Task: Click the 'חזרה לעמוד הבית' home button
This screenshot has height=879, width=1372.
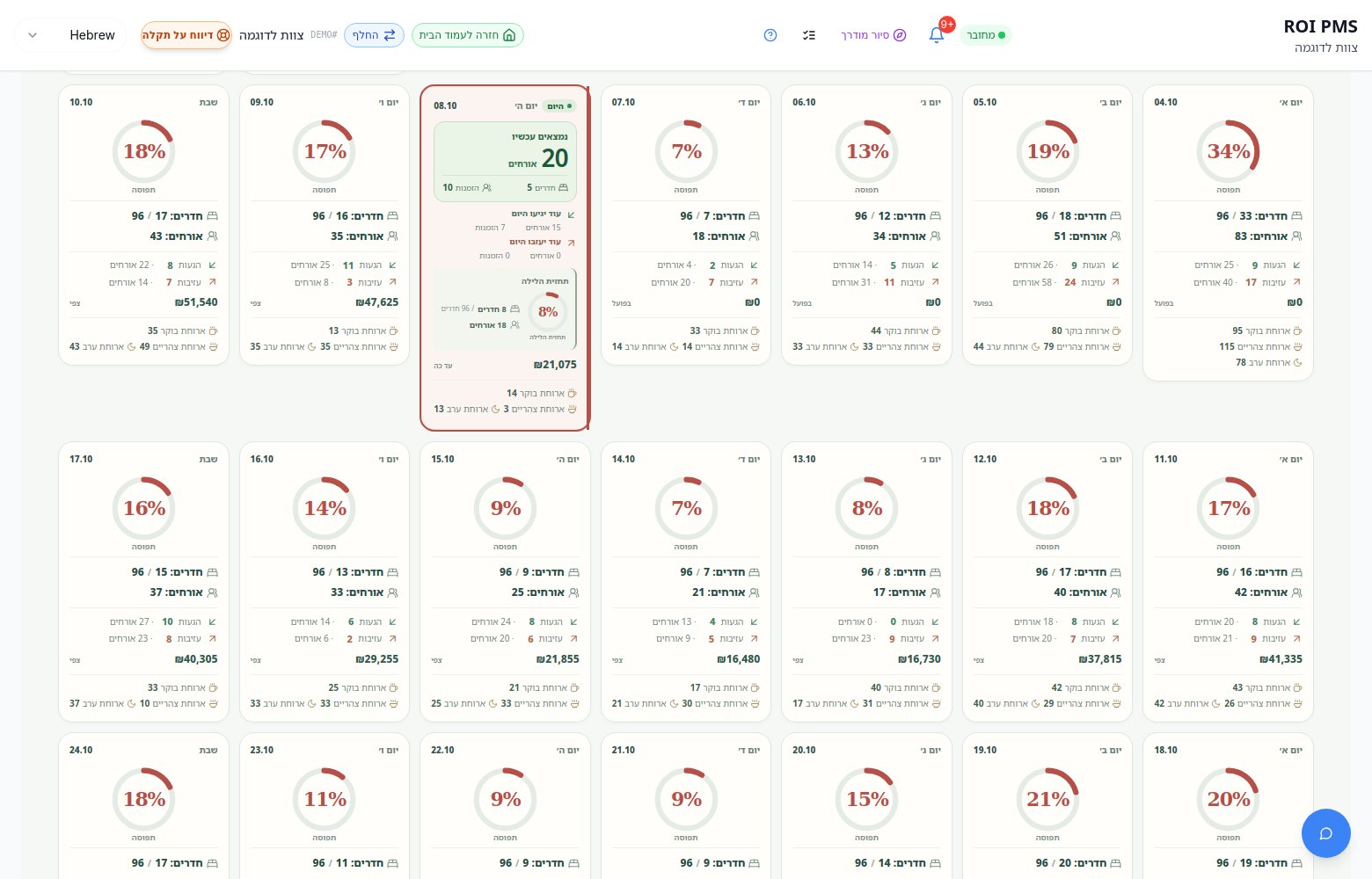Action: click(468, 35)
